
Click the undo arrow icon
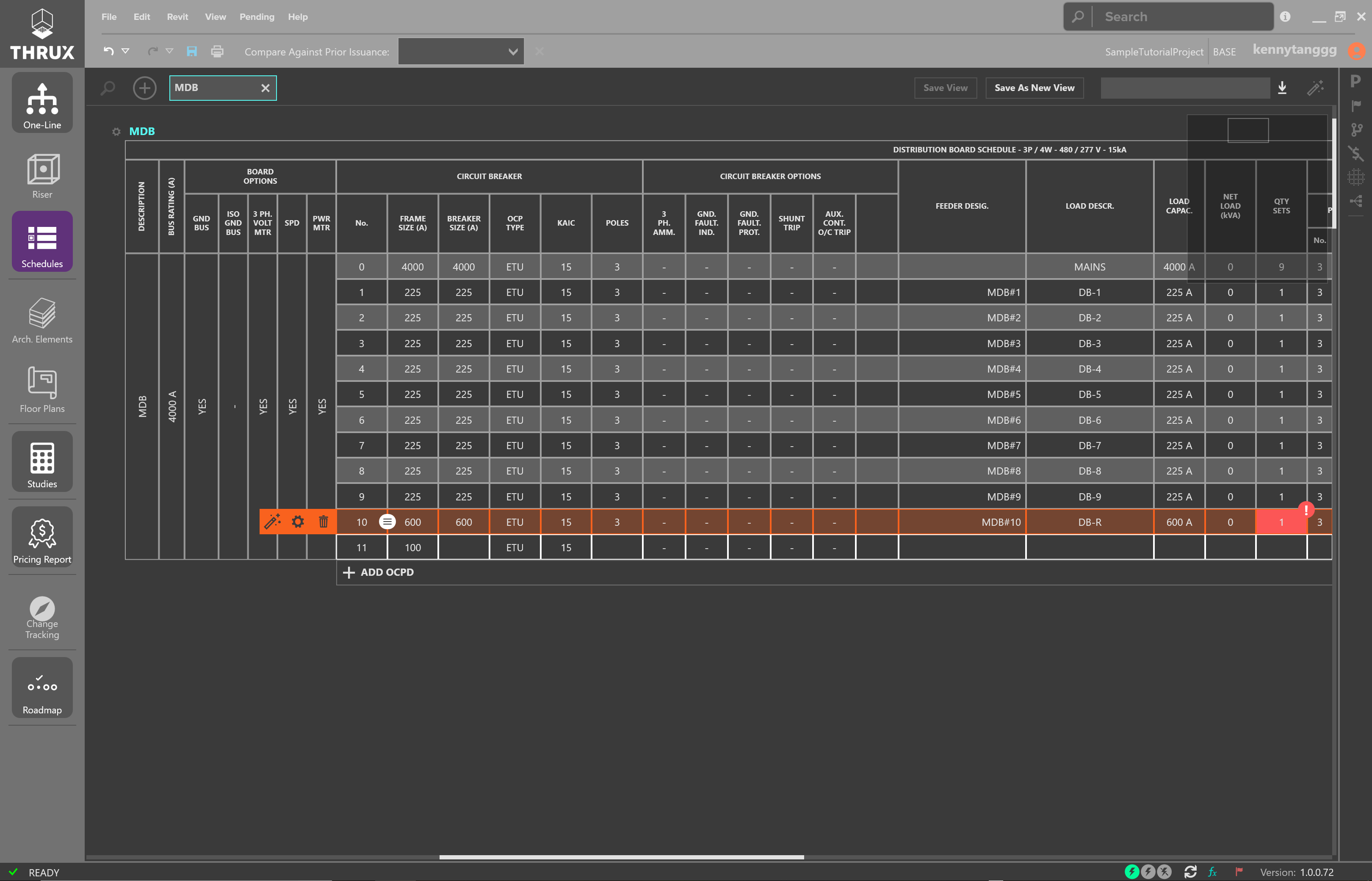pos(108,52)
